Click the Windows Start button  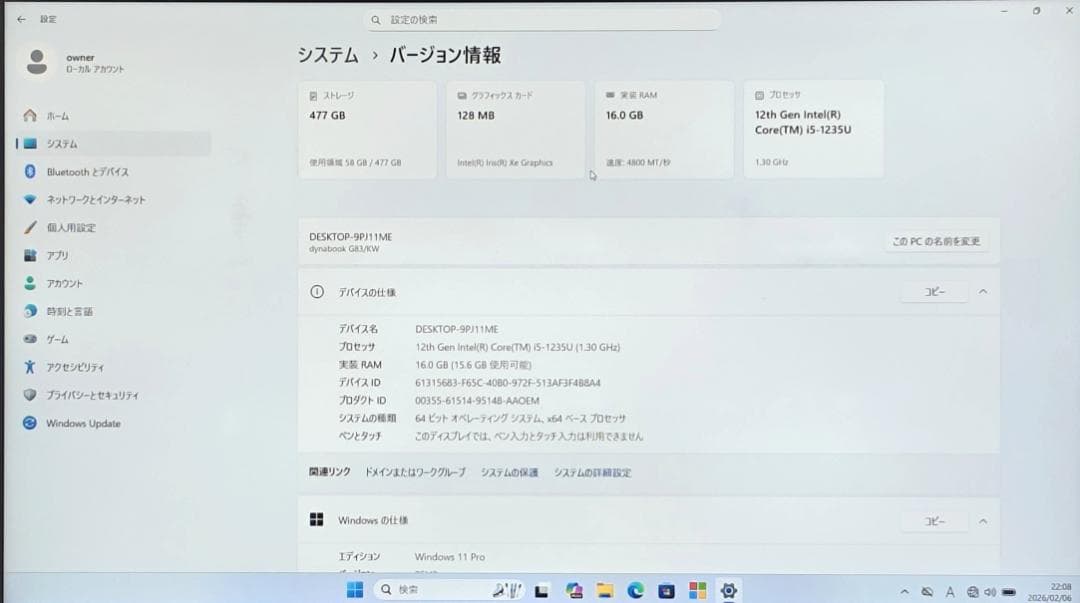click(x=354, y=589)
